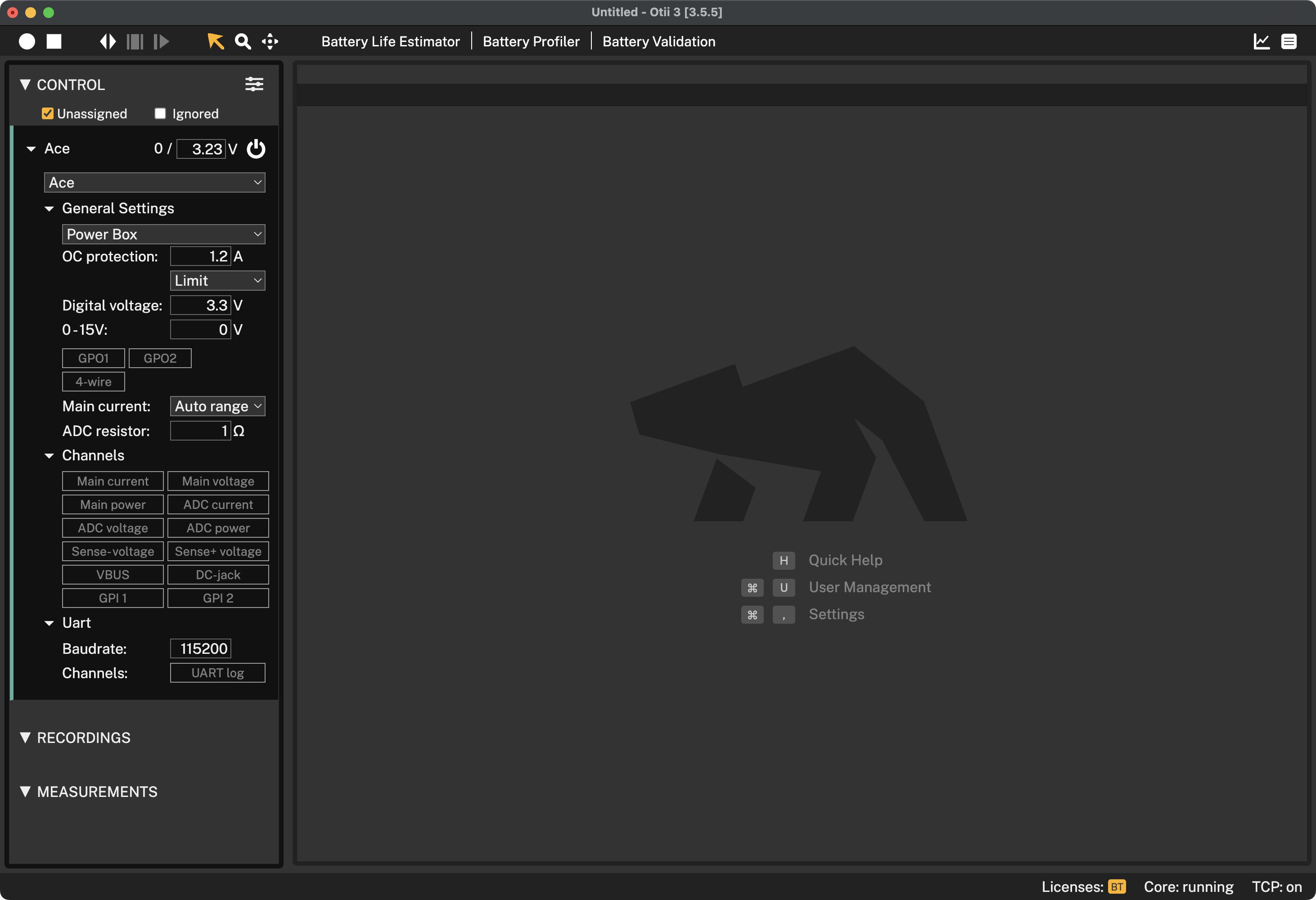This screenshot has height=900, width=1316.
Task: Expand the RECORDINGS section
Action: tap(25, 738)
